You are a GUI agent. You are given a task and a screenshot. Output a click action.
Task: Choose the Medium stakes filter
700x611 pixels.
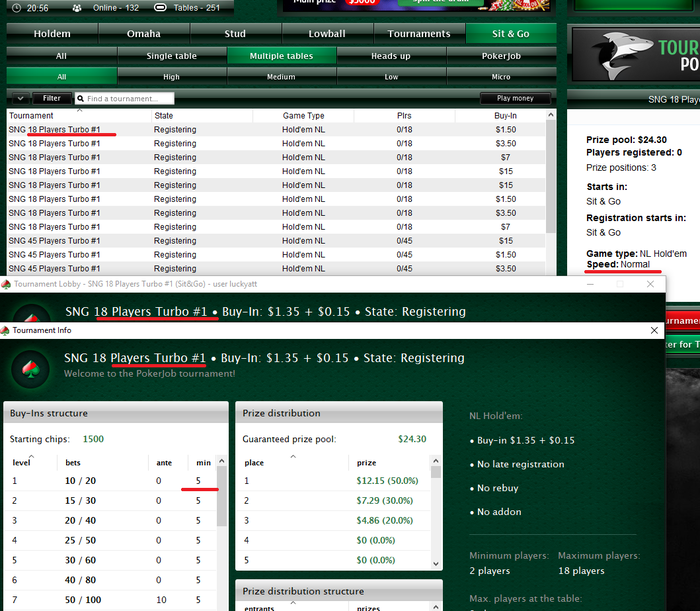tap(281, 76)
